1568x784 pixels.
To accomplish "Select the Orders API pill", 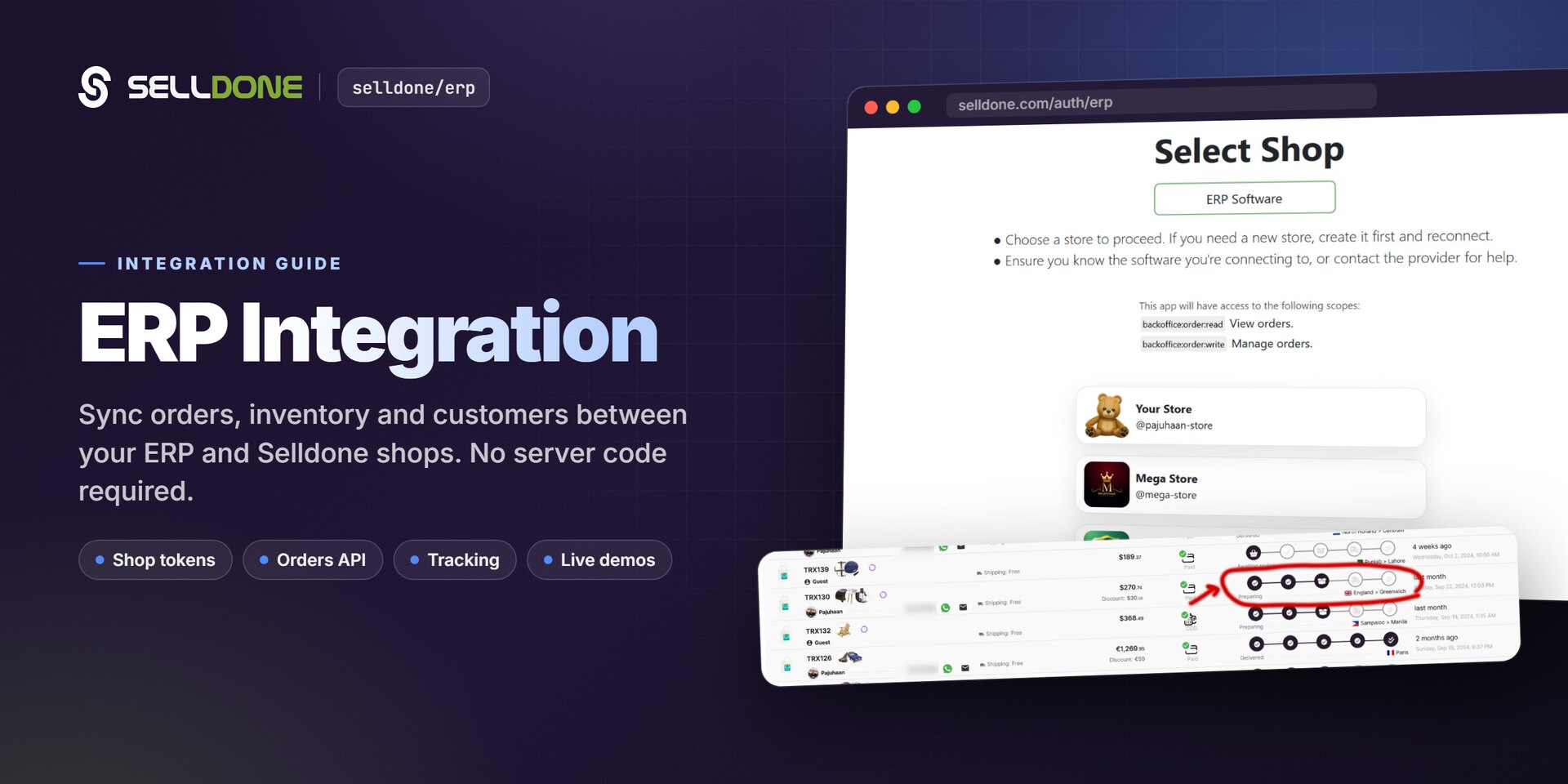I will 313,560.
